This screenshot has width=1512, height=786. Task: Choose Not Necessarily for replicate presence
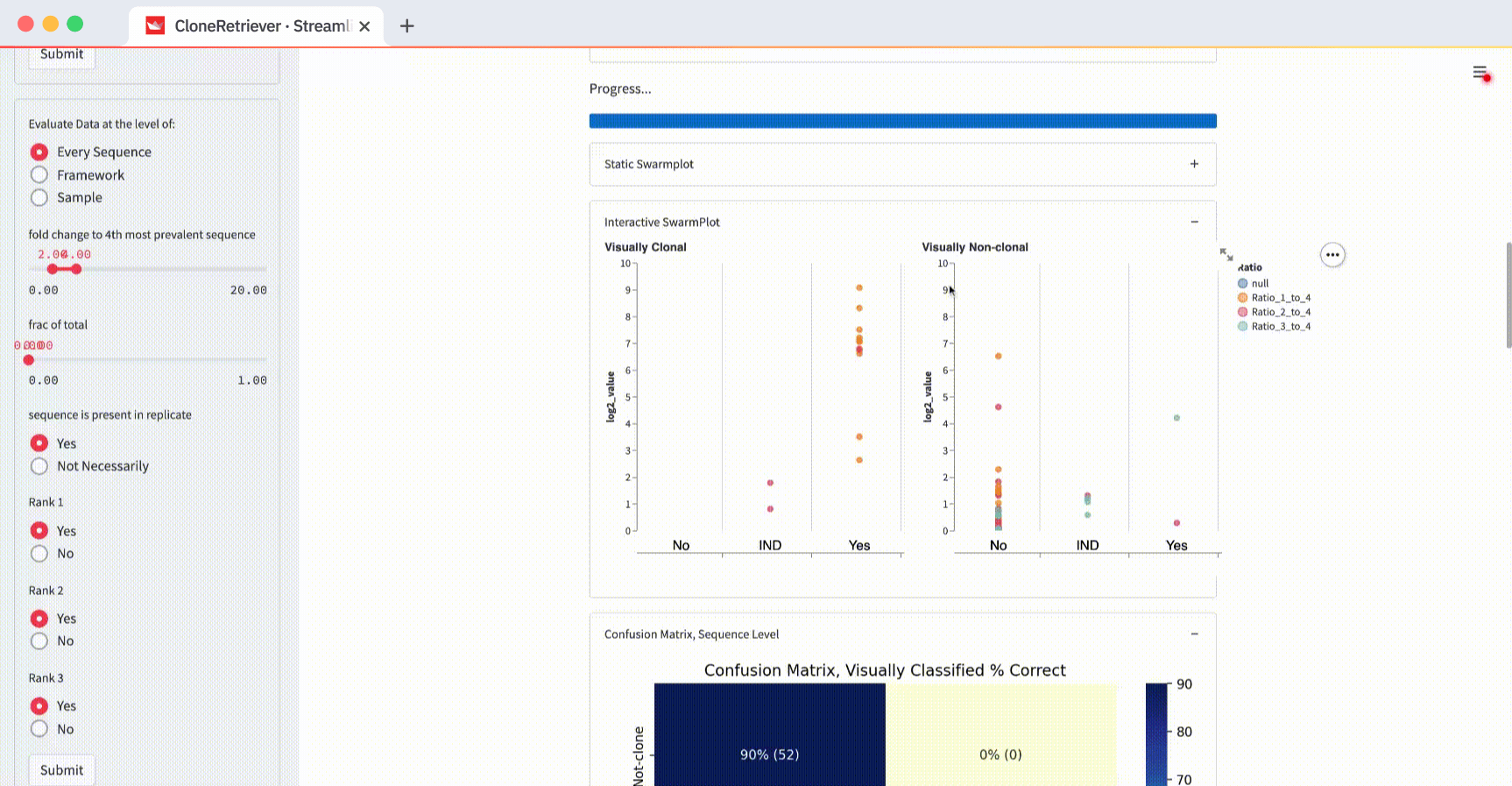point(39,466)
